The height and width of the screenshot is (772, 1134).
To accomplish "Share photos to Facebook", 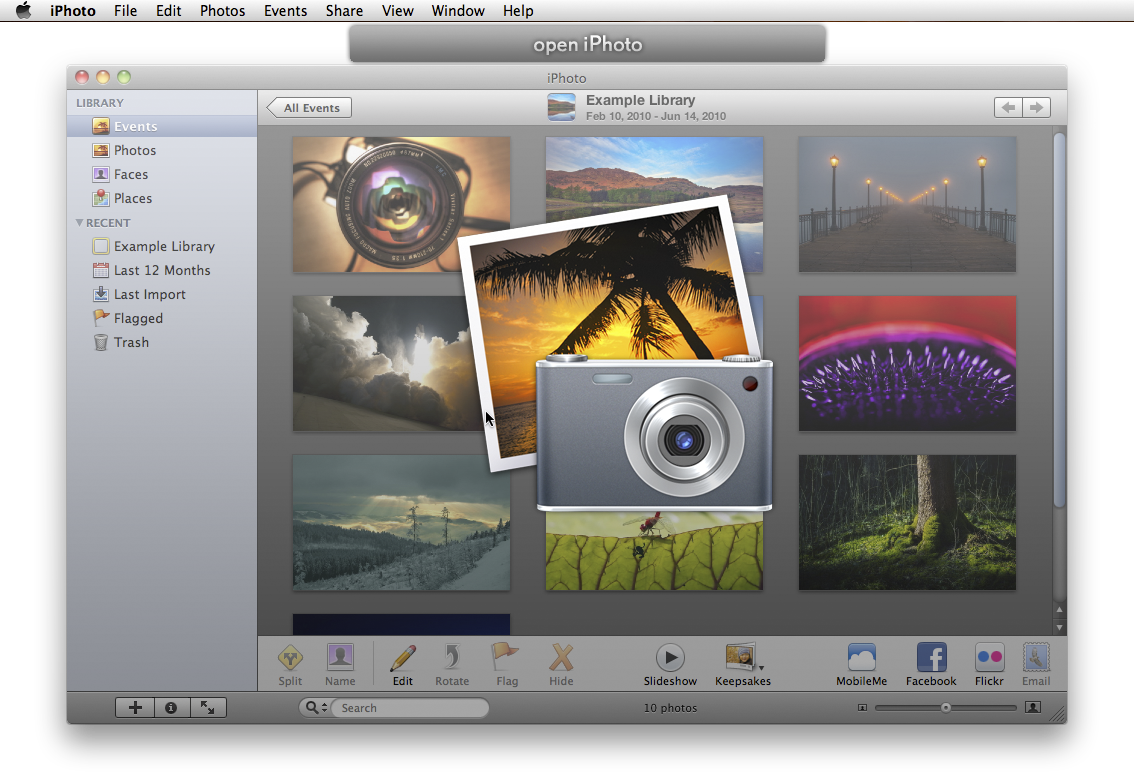I will [x=931, y=665].
